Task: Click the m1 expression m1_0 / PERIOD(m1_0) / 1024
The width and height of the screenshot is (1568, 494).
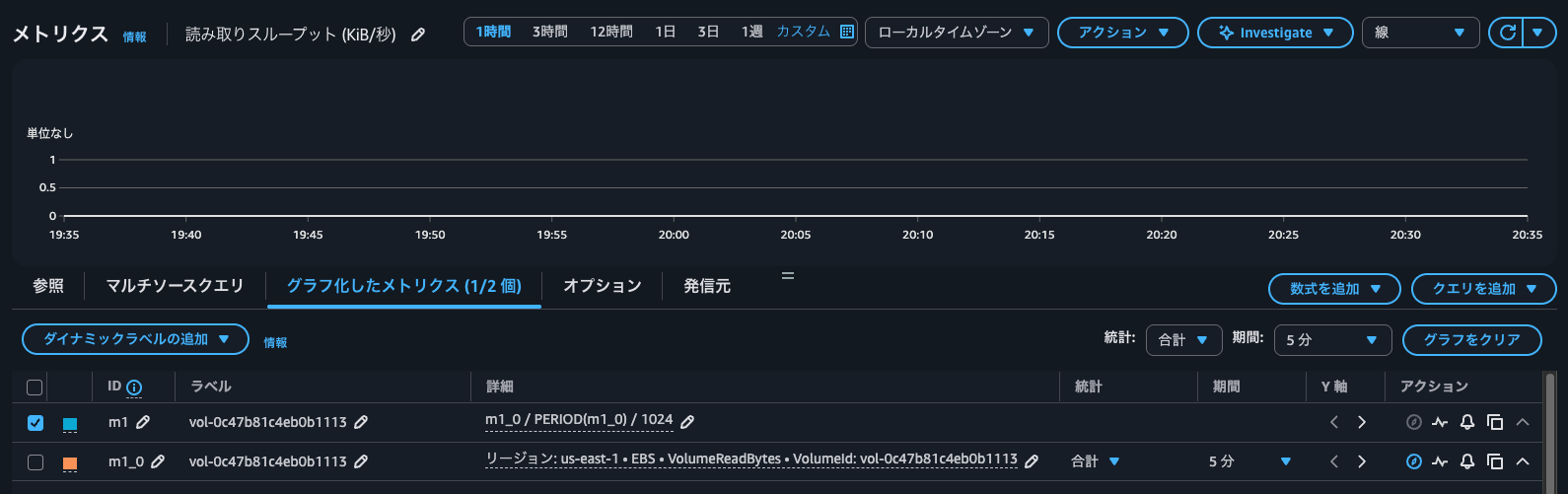Action: 579,420
